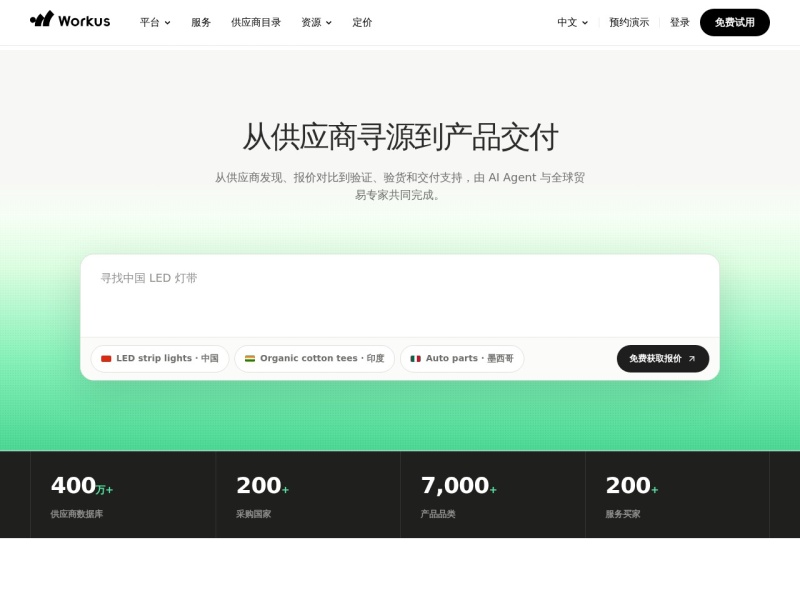Click the India flag icon on cotton tees chip
Viewport: 800px width, 600px height.
250,359
